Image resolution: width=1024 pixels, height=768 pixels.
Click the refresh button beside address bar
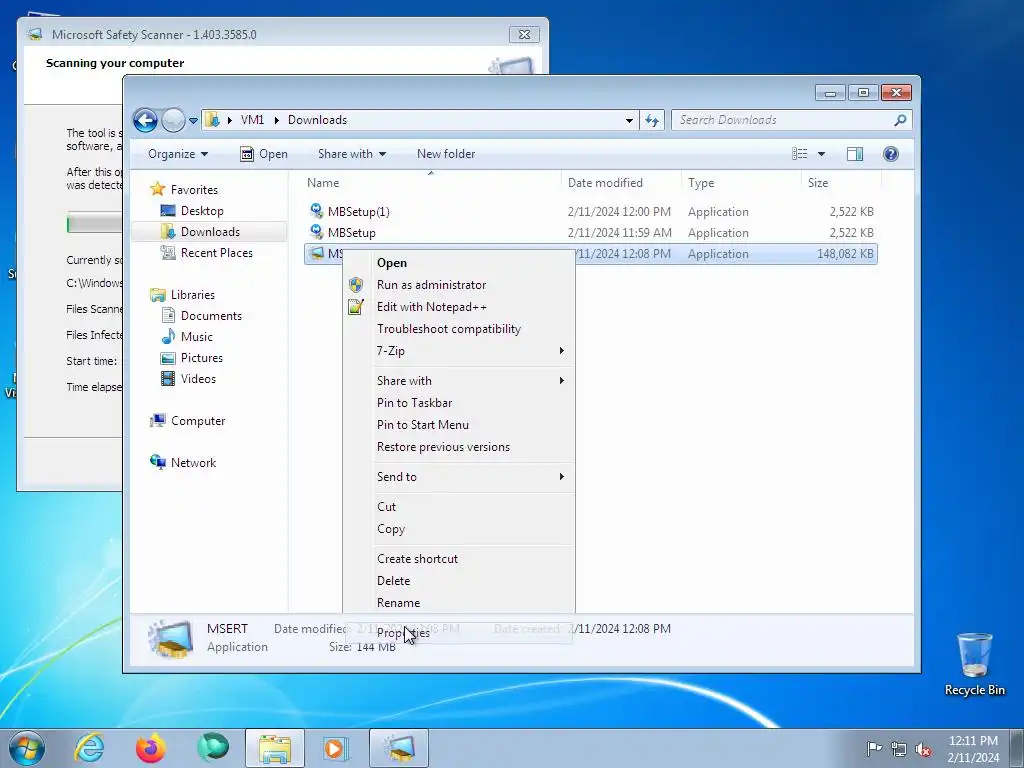click(x=652, y=120)
